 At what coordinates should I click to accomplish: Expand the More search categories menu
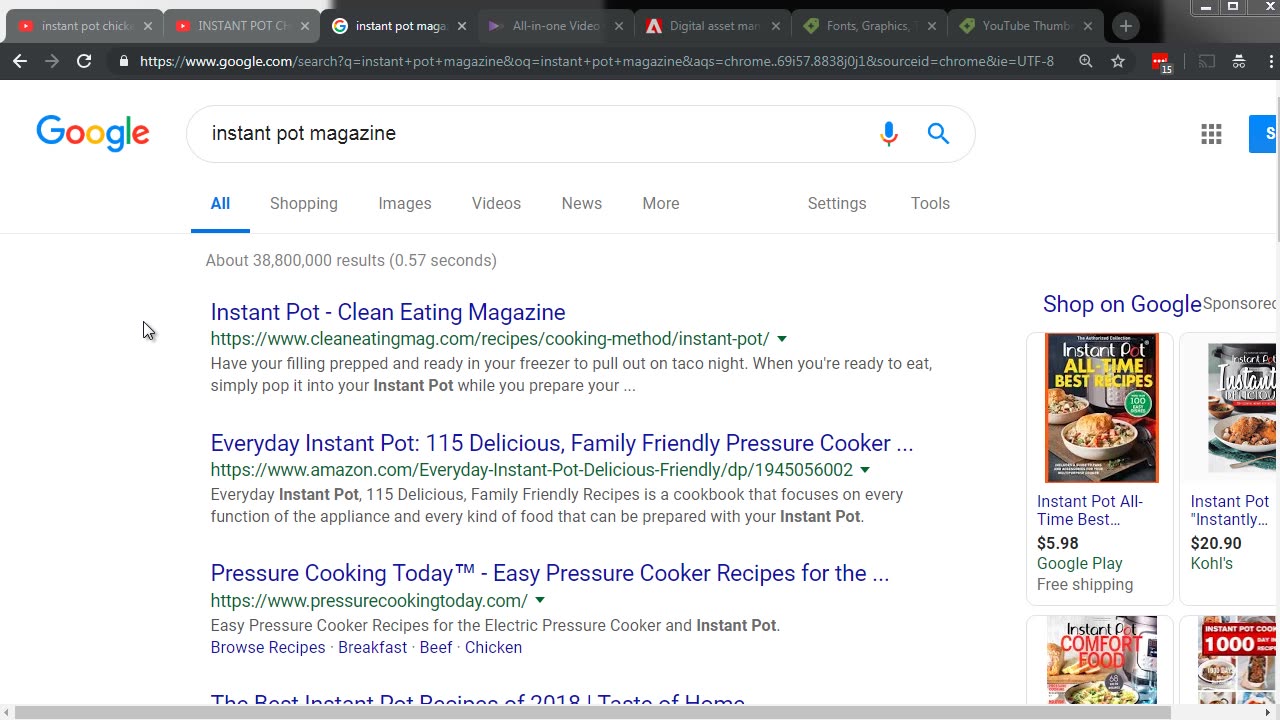pyautogui.click(x=661, y=203)
